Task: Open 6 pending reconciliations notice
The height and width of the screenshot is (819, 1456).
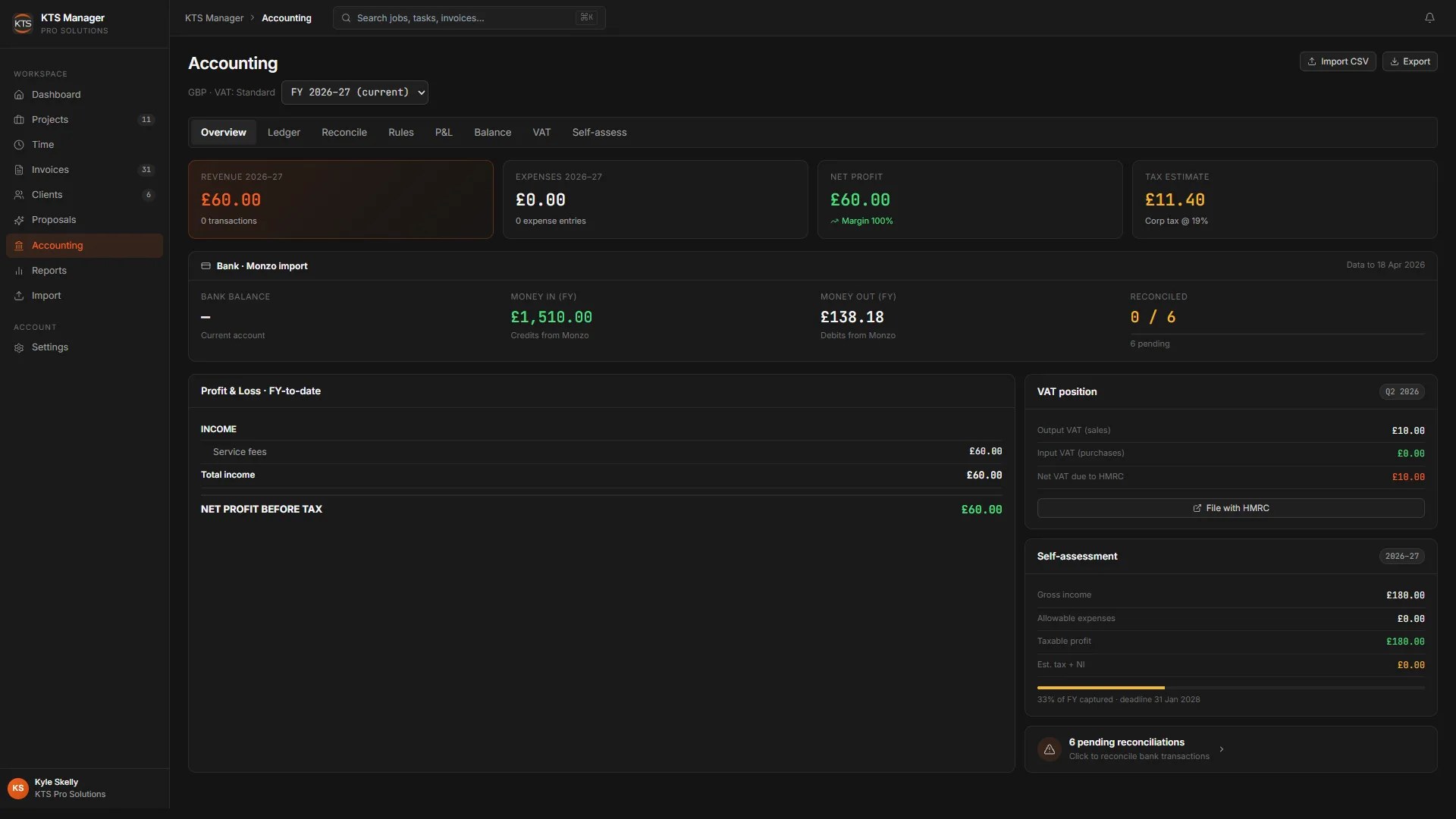Action: (x=1231, y=749)
